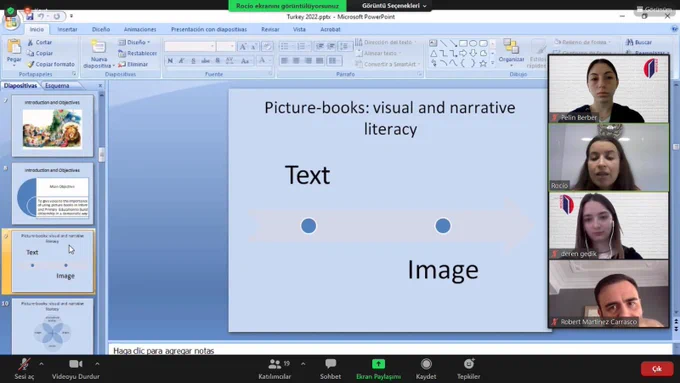680x383 pixels.
Task: Click Cortar in the clipboard group
Action: (39, 42)
